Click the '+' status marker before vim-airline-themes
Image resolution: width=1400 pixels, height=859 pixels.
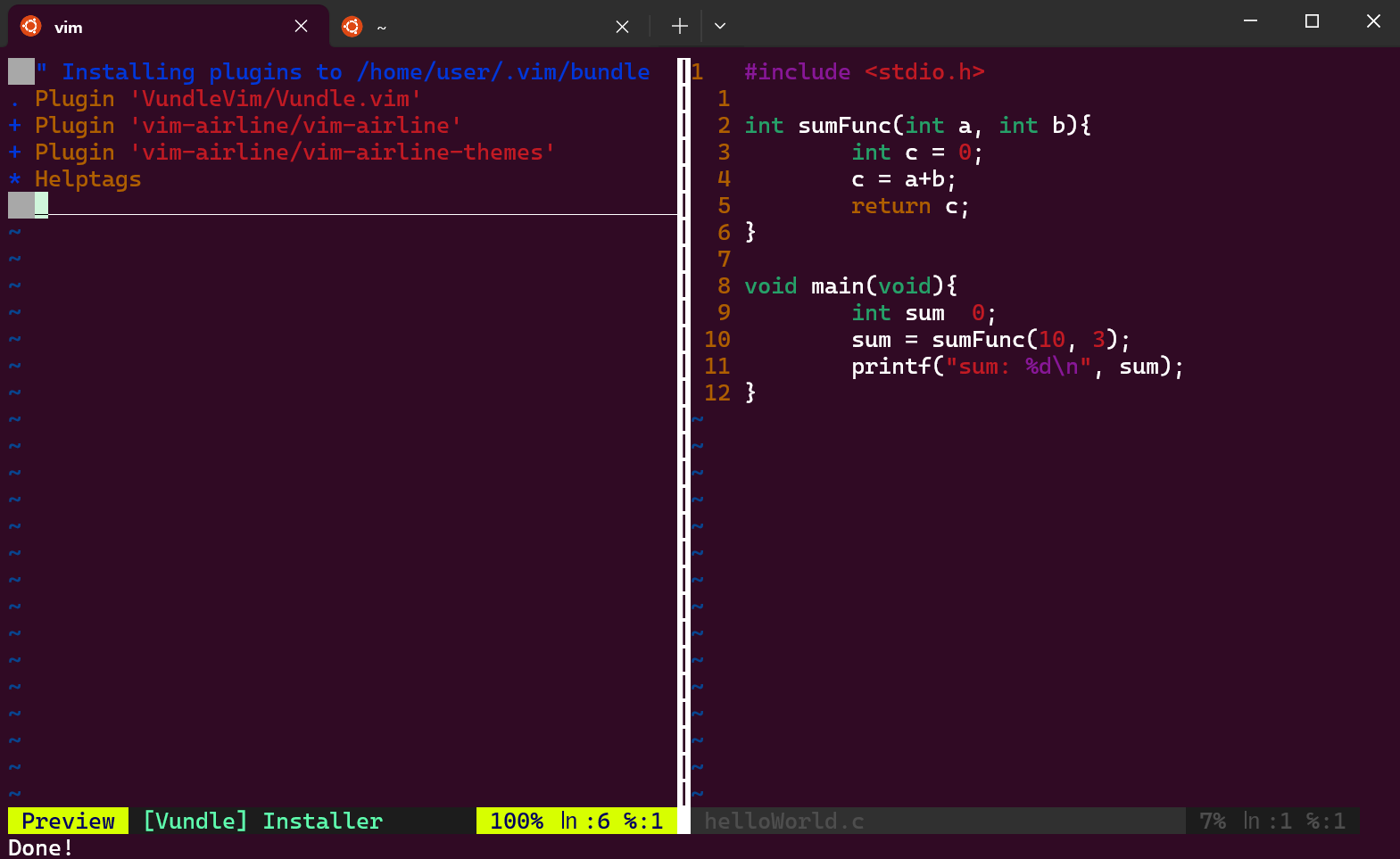[15, 152]
